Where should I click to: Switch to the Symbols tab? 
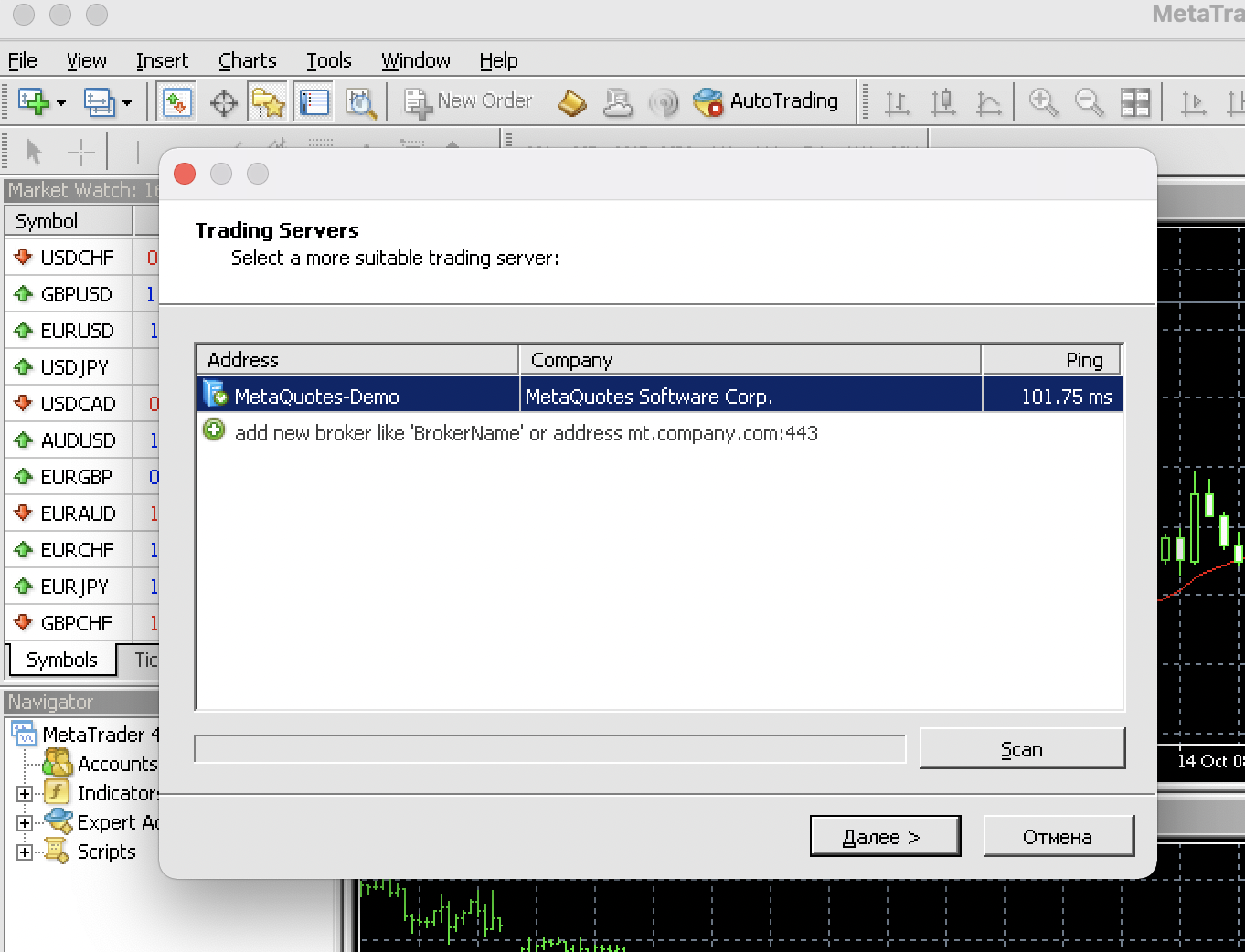61,660
